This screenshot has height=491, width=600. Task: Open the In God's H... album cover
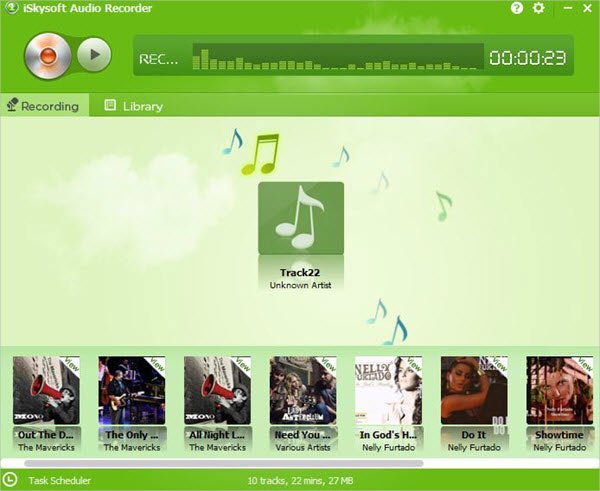[x=388, y=390]
